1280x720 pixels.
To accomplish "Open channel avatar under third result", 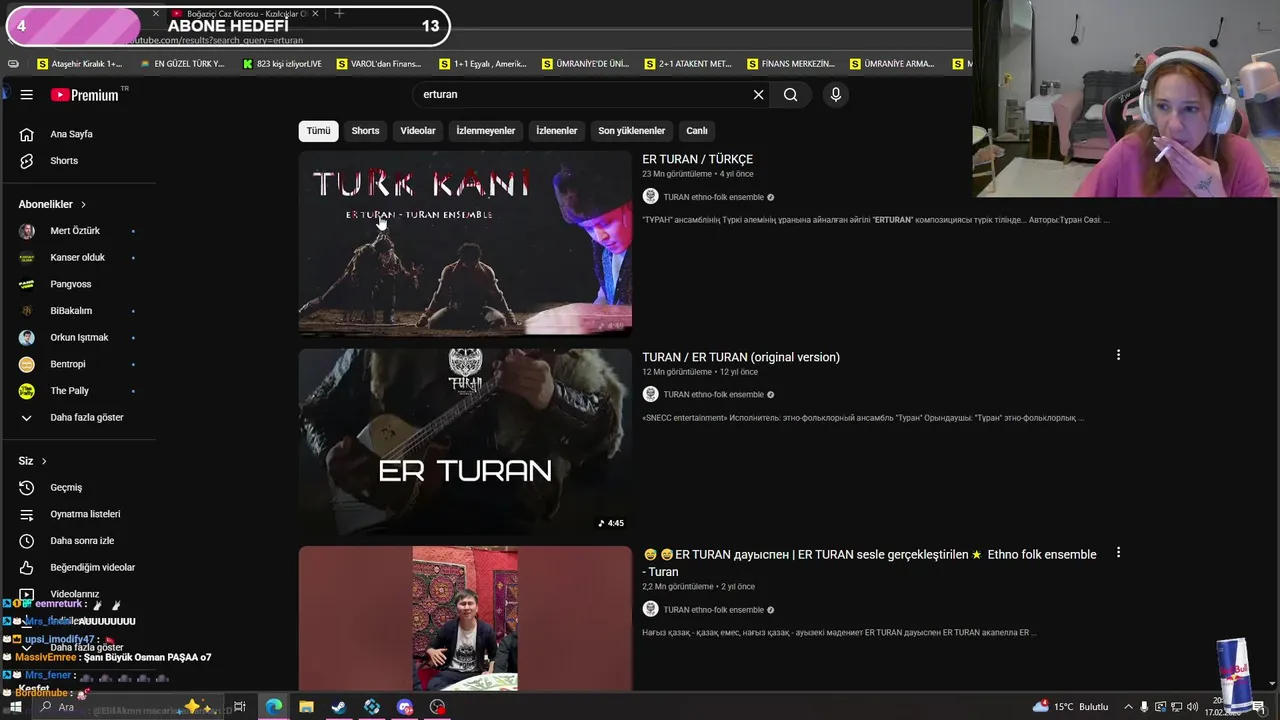I will [650, 609].
